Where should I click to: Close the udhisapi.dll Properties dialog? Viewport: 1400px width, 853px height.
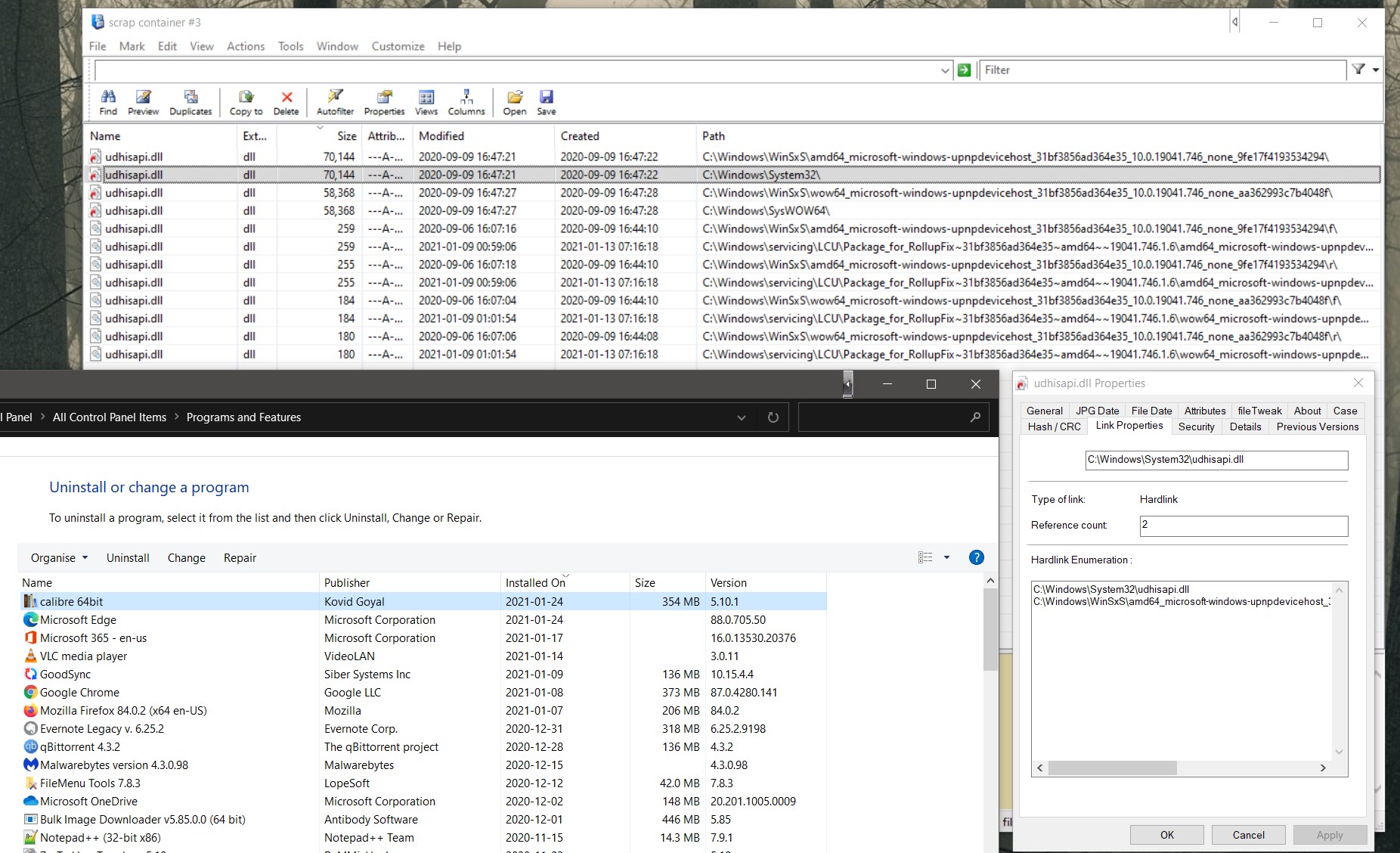[1358, 383]
